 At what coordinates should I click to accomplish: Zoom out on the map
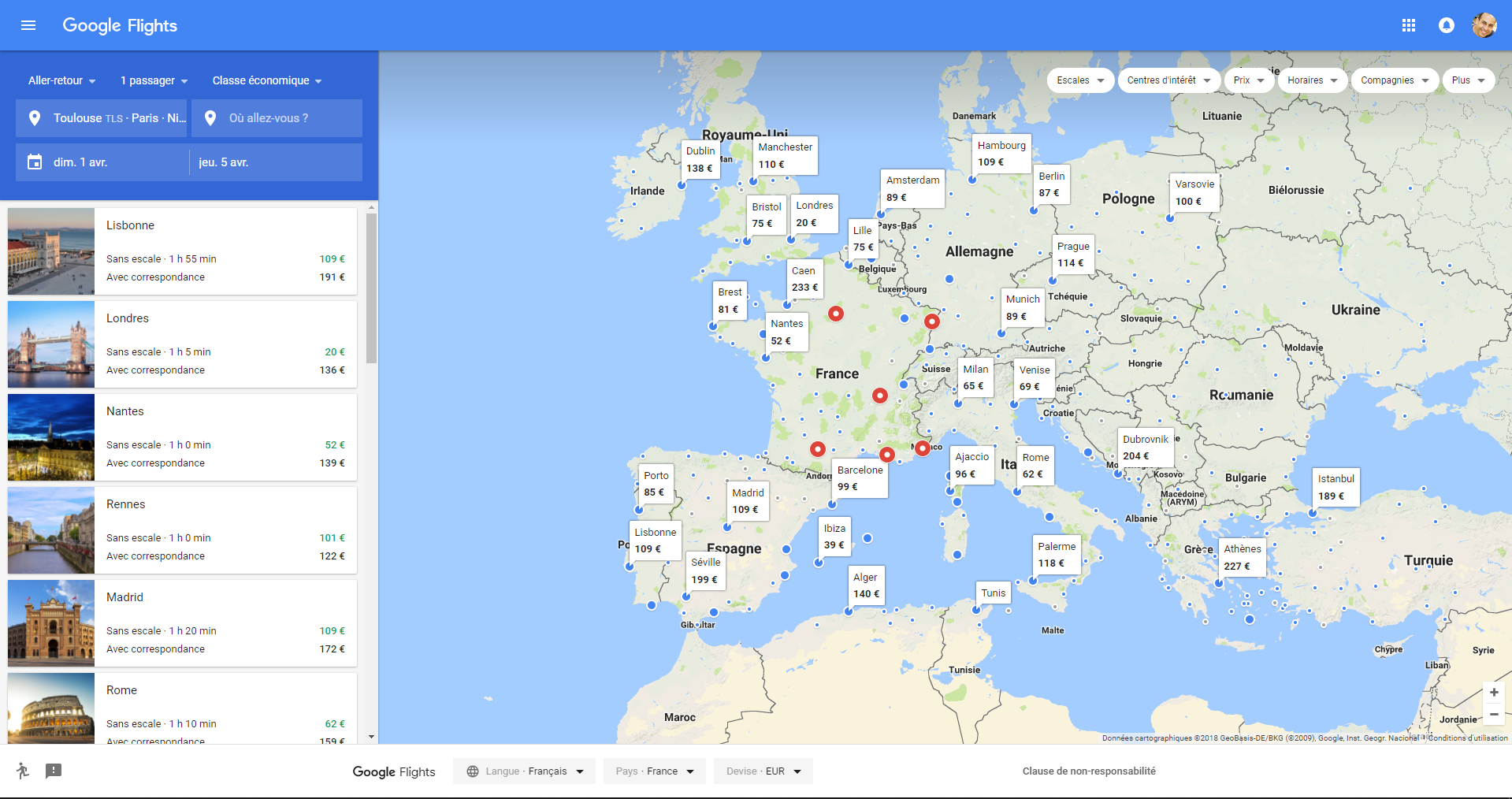[x=1494, y=714]
